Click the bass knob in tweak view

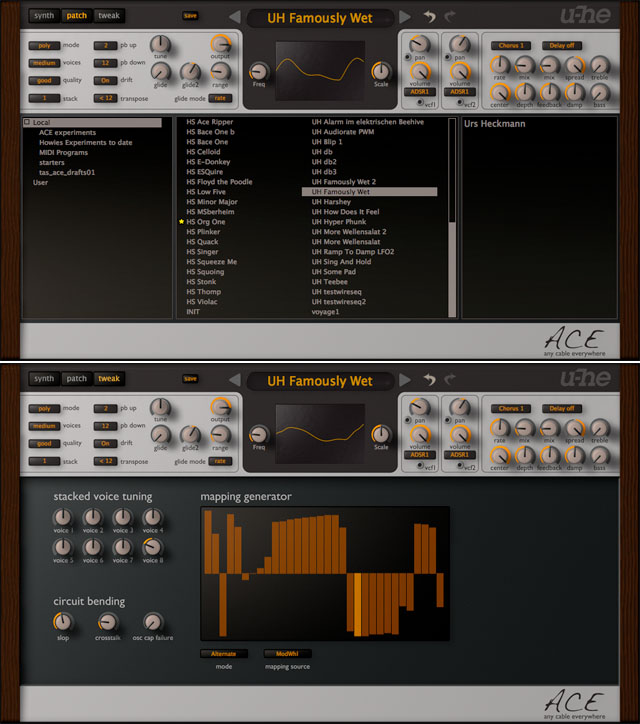pyautogui.click(x=599, y=456)
